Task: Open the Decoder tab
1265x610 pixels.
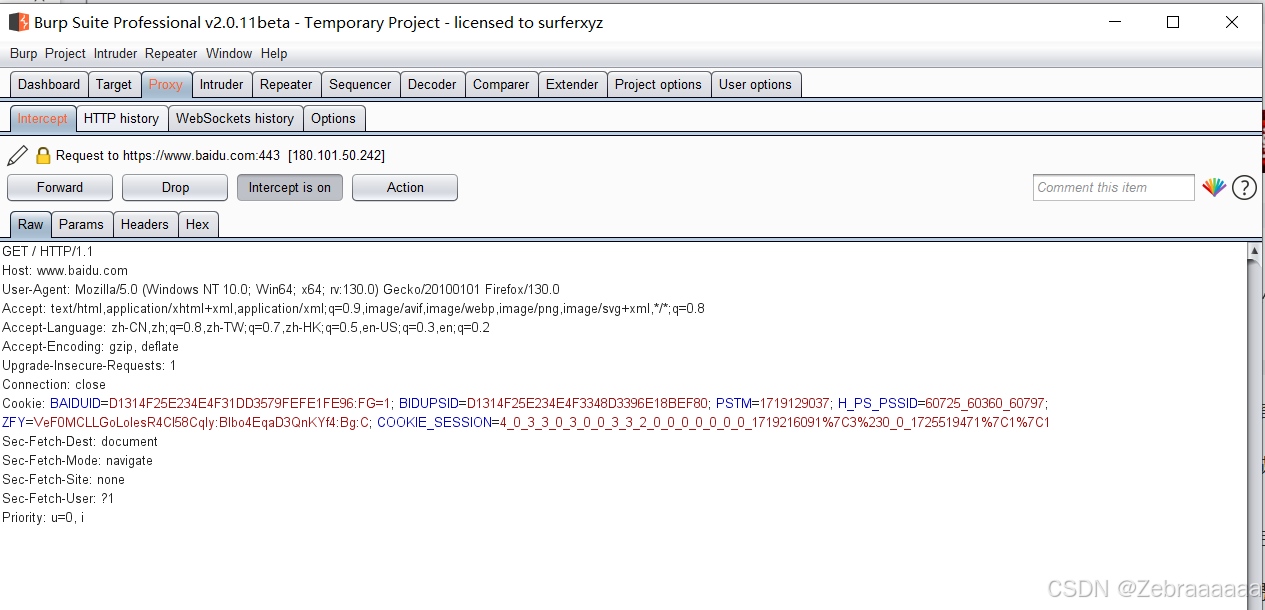Action: pos(432,84)
